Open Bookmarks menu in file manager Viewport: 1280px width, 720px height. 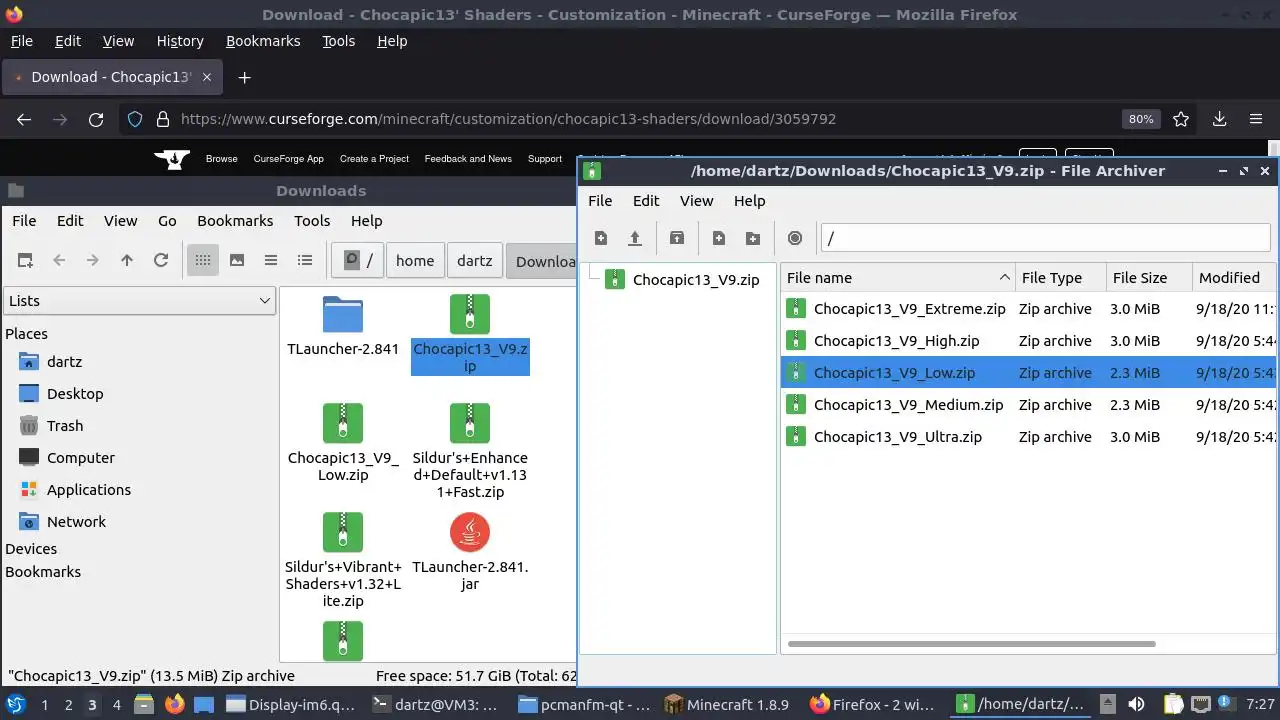pyautogui.click(x=235, y=221)
